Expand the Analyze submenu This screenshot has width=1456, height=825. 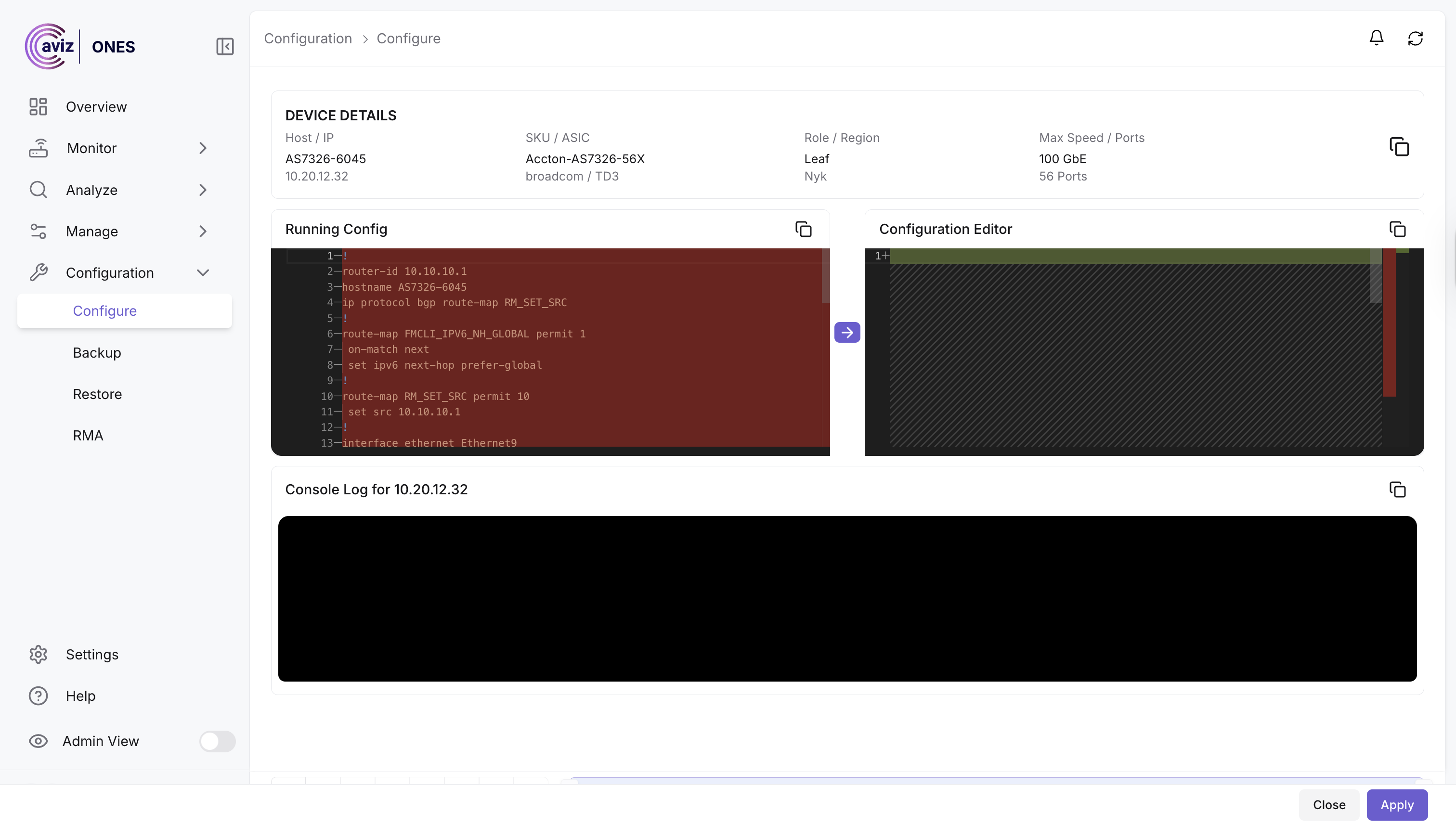pos(203,190)
